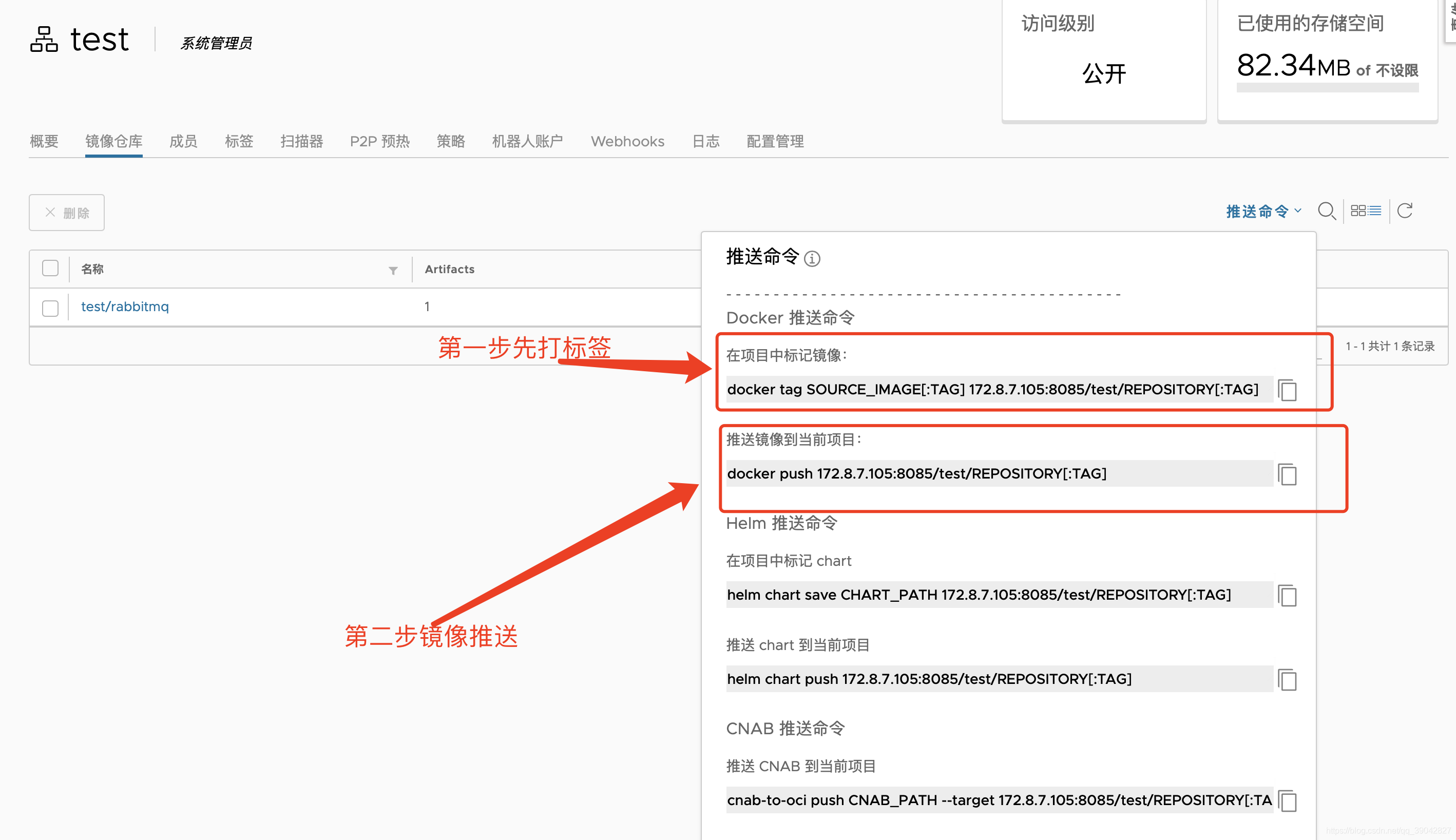
Task: Click the storage usage progress bar
Action: [1327, 88]
